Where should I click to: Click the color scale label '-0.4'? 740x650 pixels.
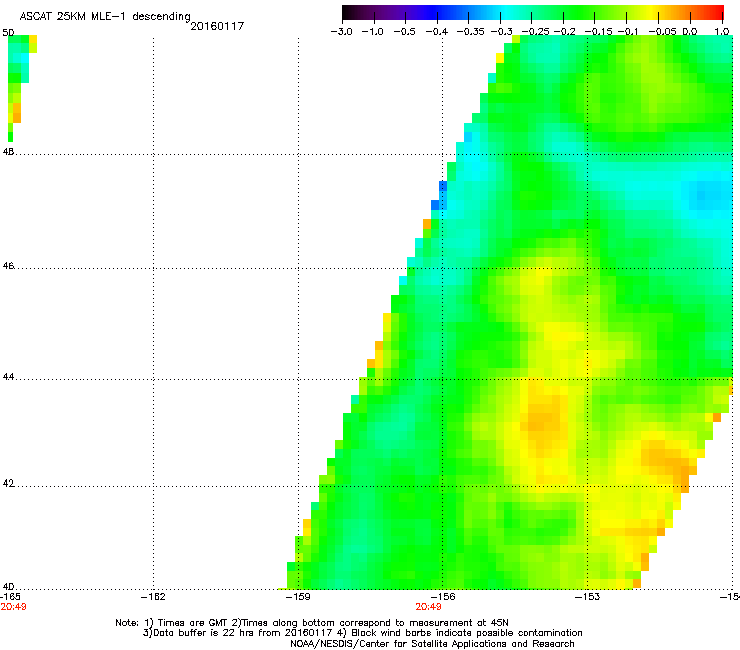(x=437, y=32)
